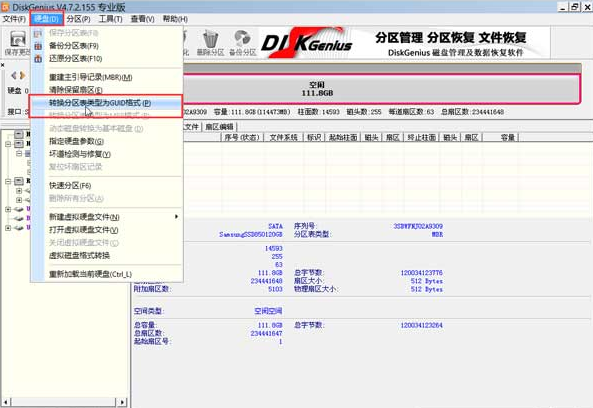Click the Delete Partition (删除分区) trash icon

coord(210,39)
